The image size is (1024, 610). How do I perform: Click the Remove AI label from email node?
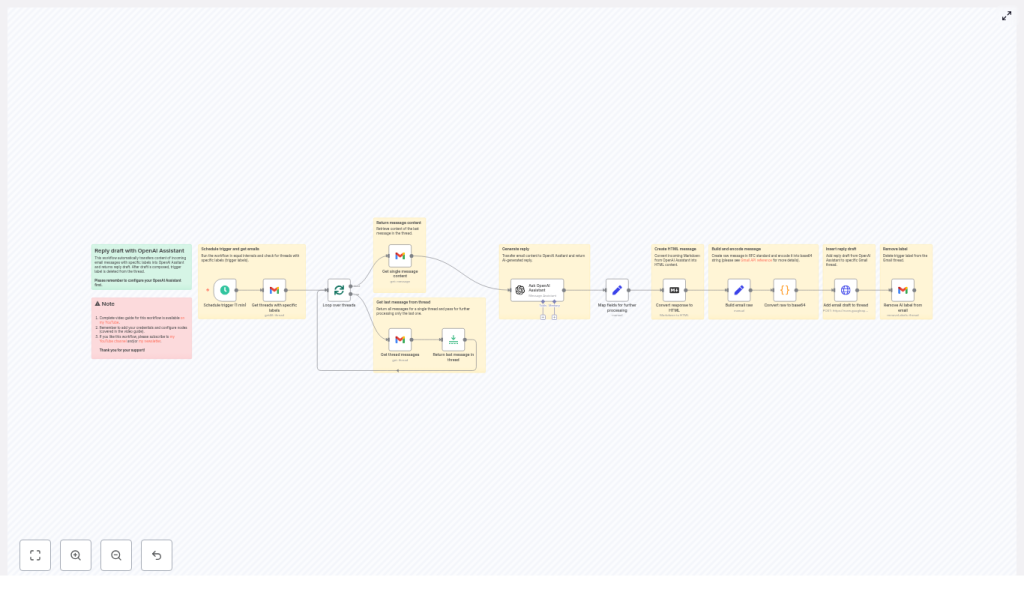pyautogui.click(x=903, y=290)
